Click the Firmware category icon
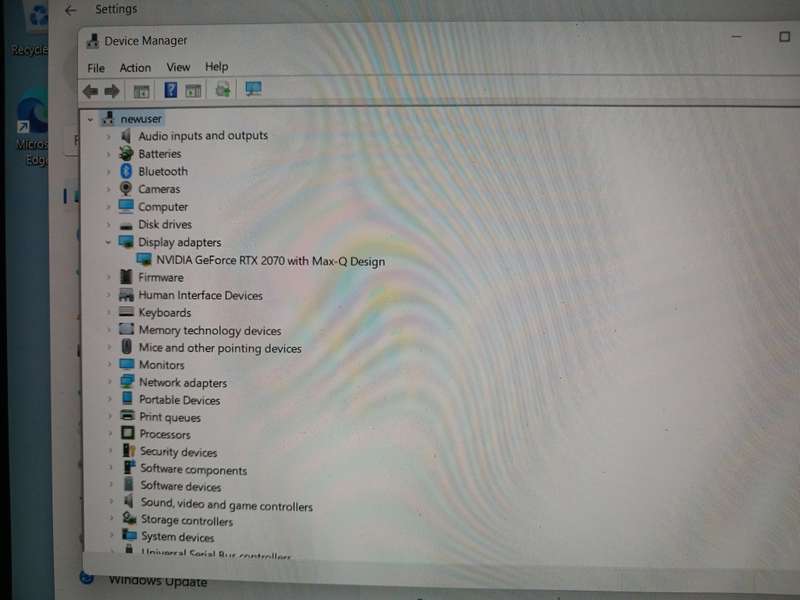The height and width of the screenshot is (600, 800). point(126,277)
